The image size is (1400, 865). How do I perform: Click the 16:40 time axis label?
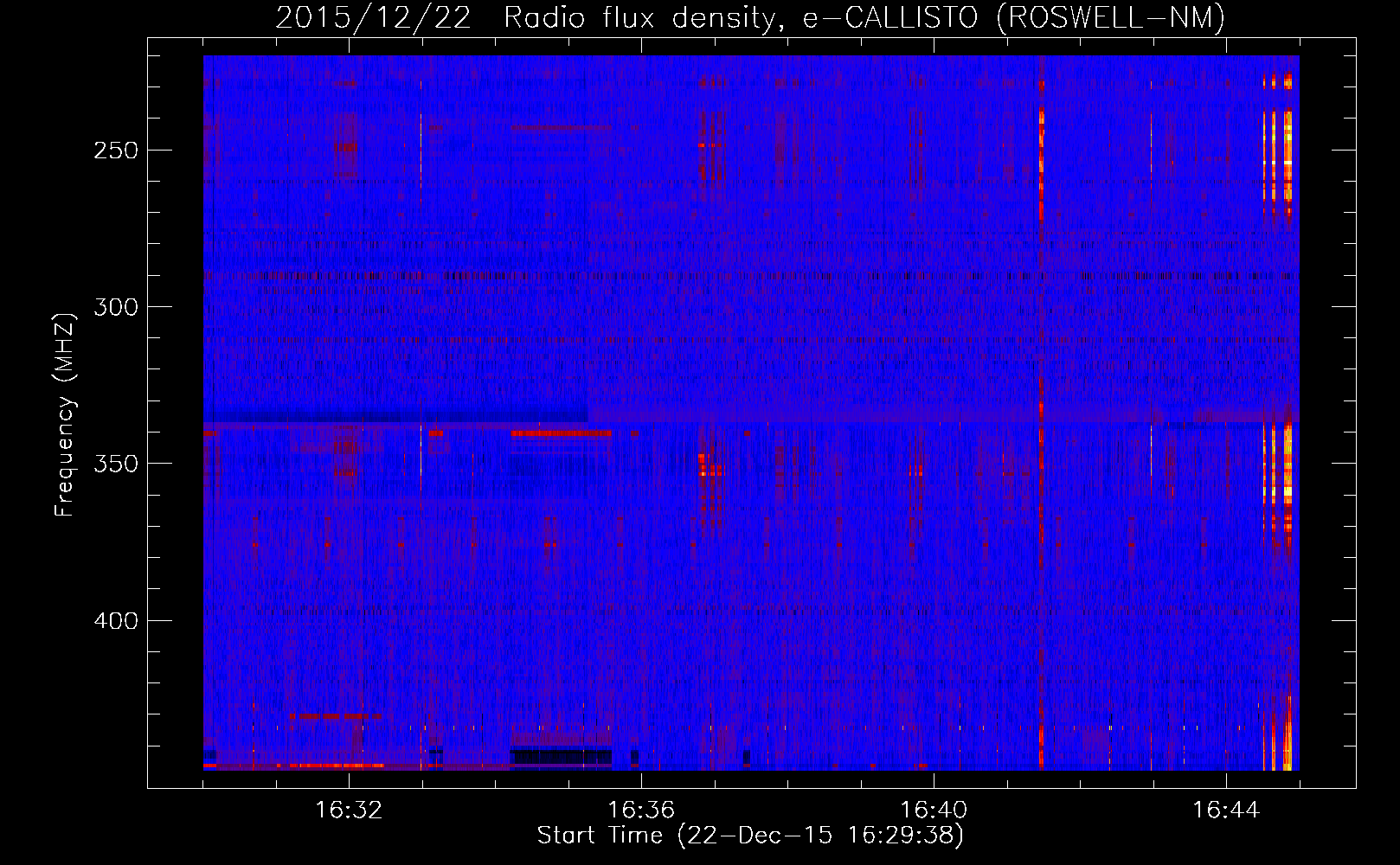(x=934, y=811)
